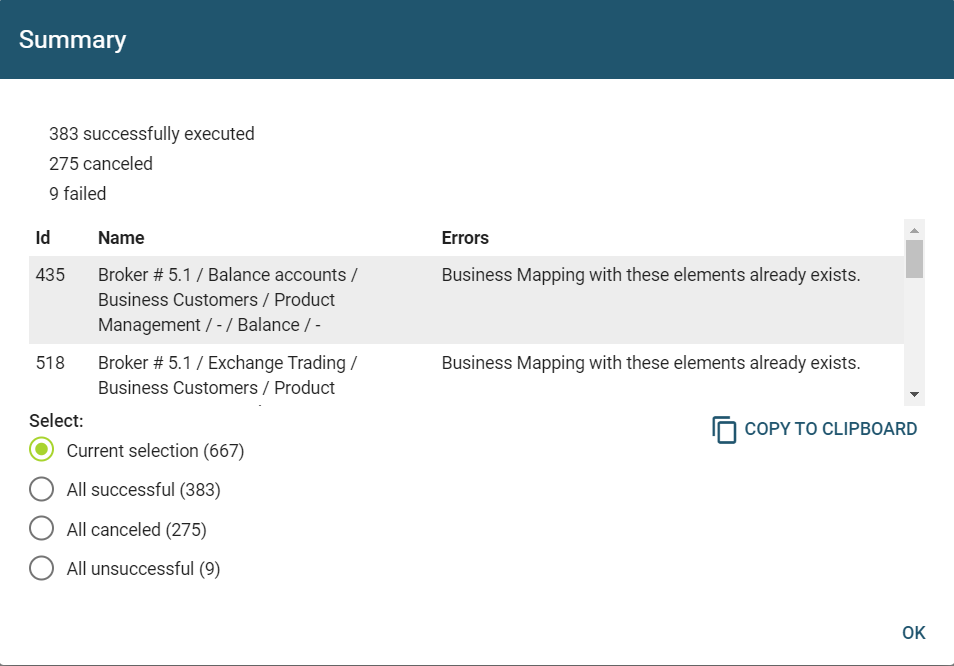Click the Id column header
This screenshot has height=666, width=954.
pos(43,238)
